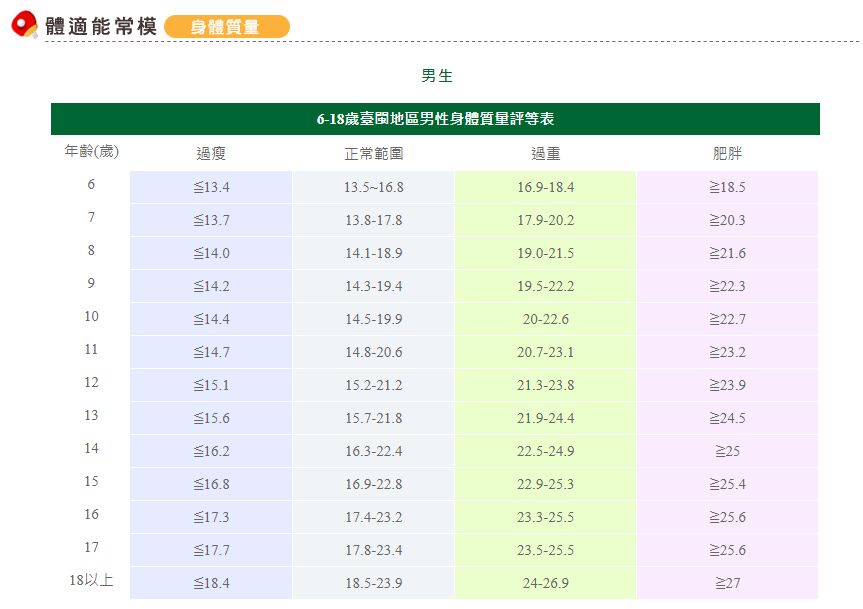863x609 pixels.
Task: Click the 男生 section title
Action: pos(436,76)
